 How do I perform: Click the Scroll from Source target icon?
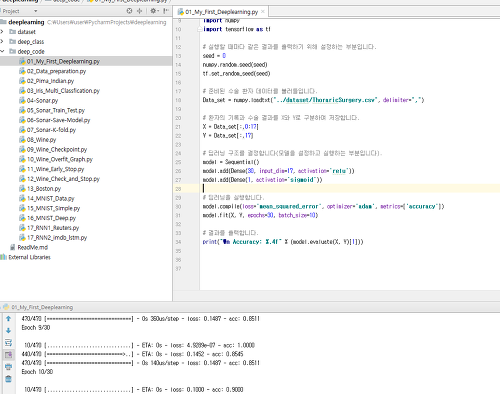point(129,11)
